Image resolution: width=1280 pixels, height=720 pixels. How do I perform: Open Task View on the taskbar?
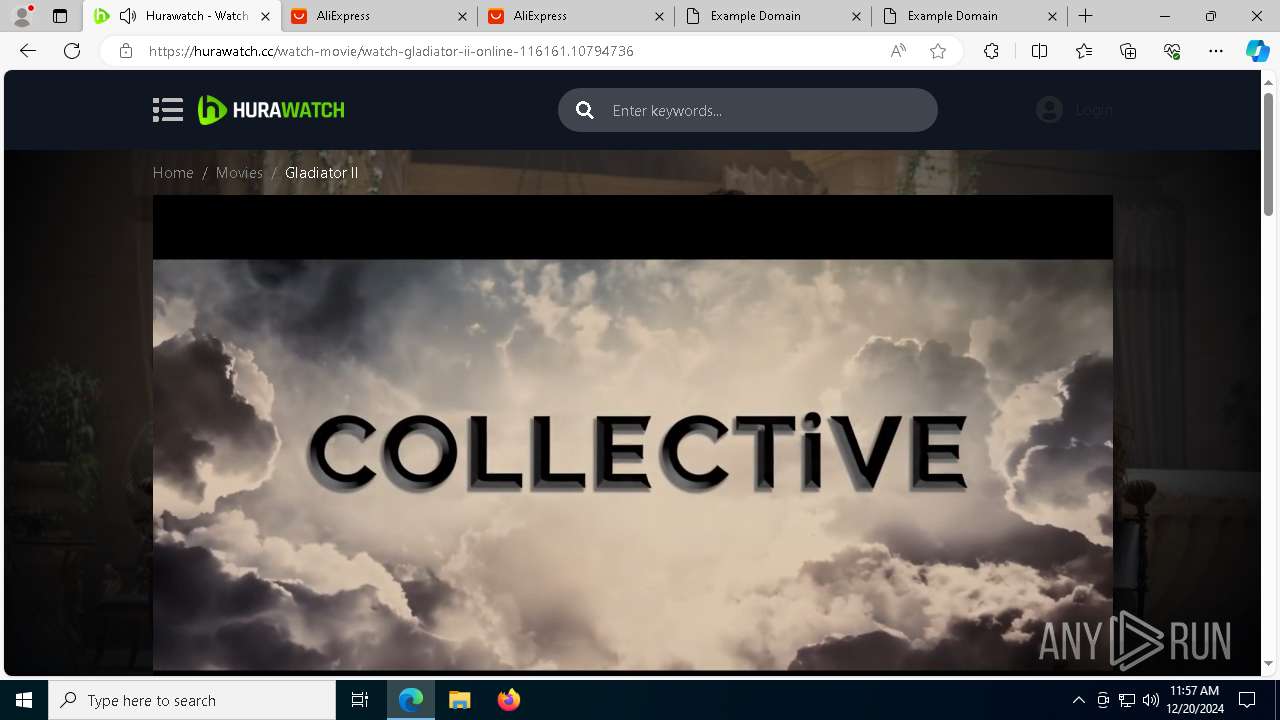(x=360, y=700)
